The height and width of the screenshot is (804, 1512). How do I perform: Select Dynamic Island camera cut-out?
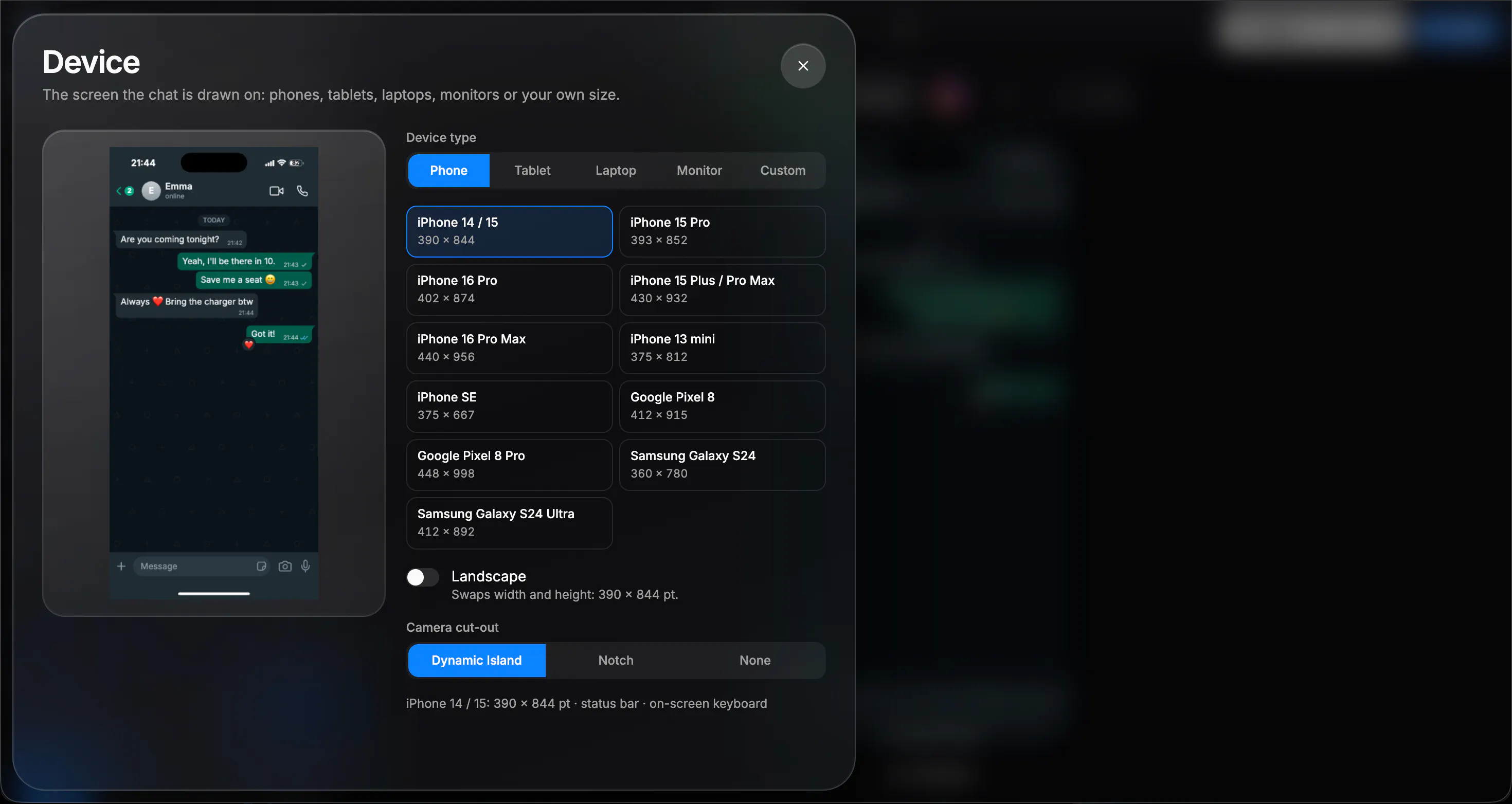coord(477,660)
